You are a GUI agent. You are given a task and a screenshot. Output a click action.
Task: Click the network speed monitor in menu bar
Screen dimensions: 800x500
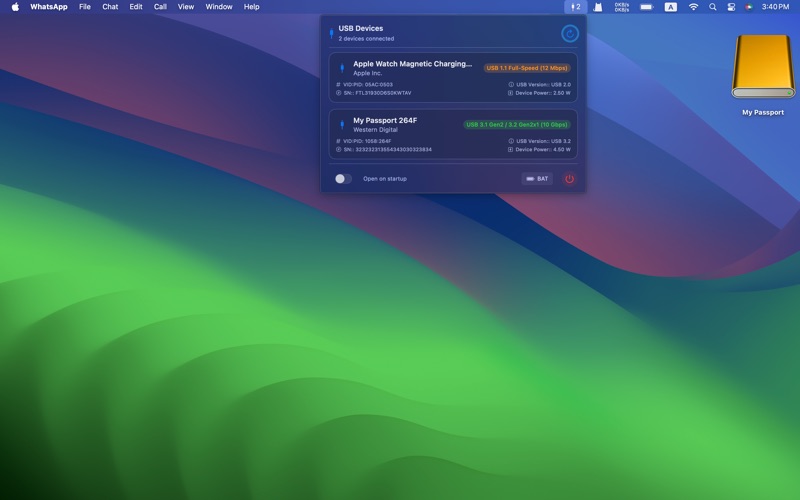click(622, 7)
